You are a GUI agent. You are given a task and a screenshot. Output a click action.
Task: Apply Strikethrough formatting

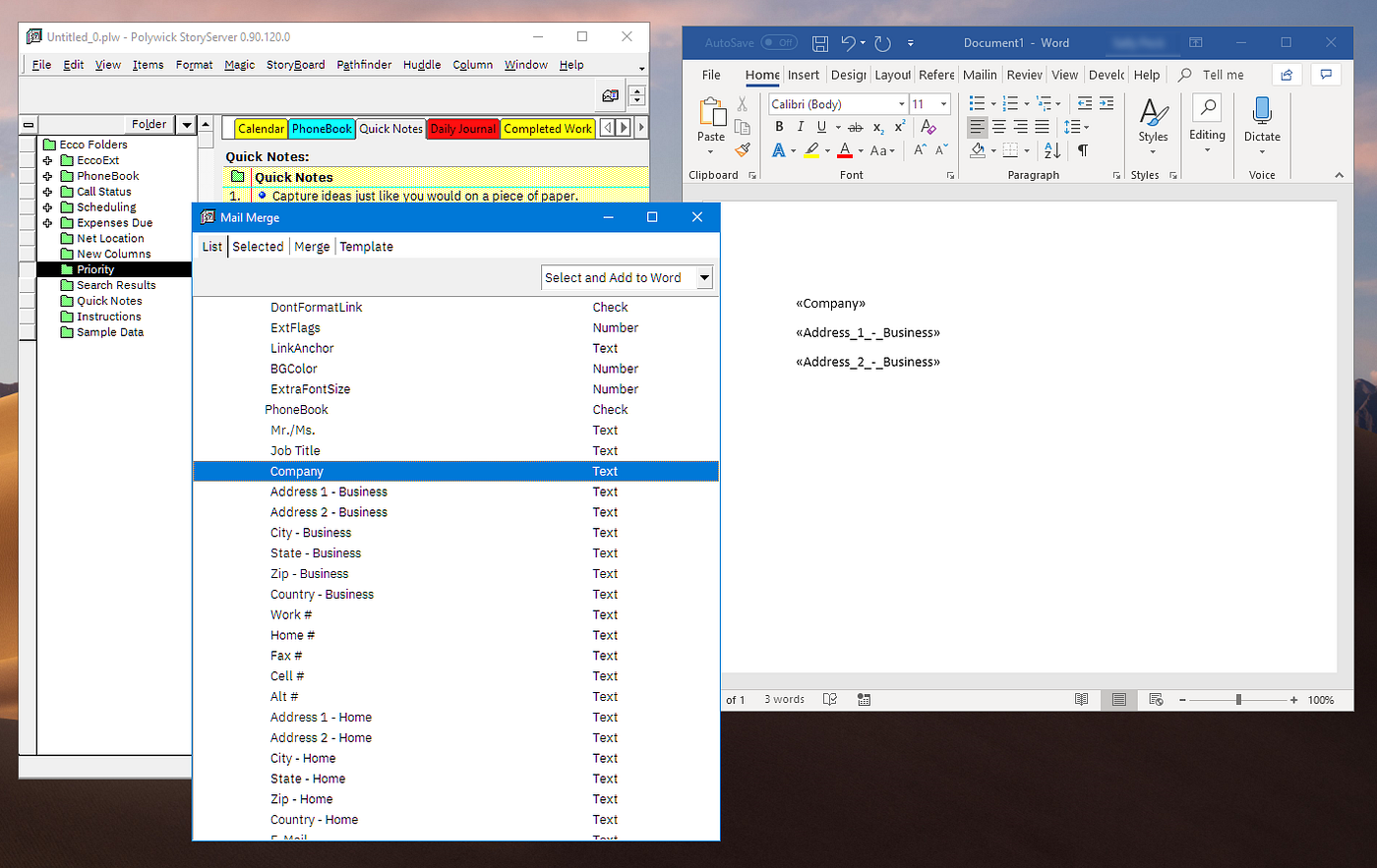click(x=856, y=127)
